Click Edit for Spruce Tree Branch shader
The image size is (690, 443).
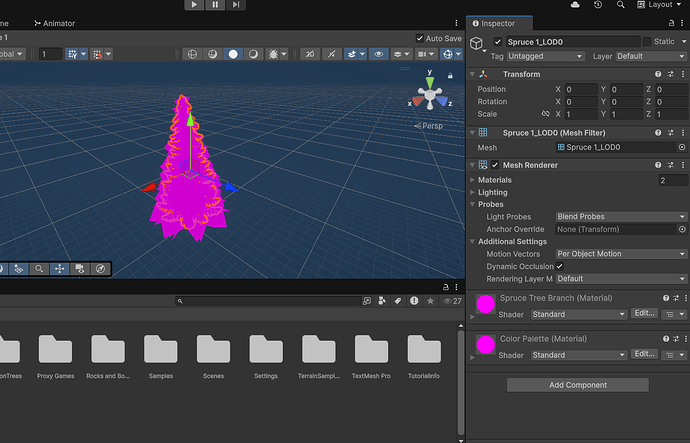645,314
